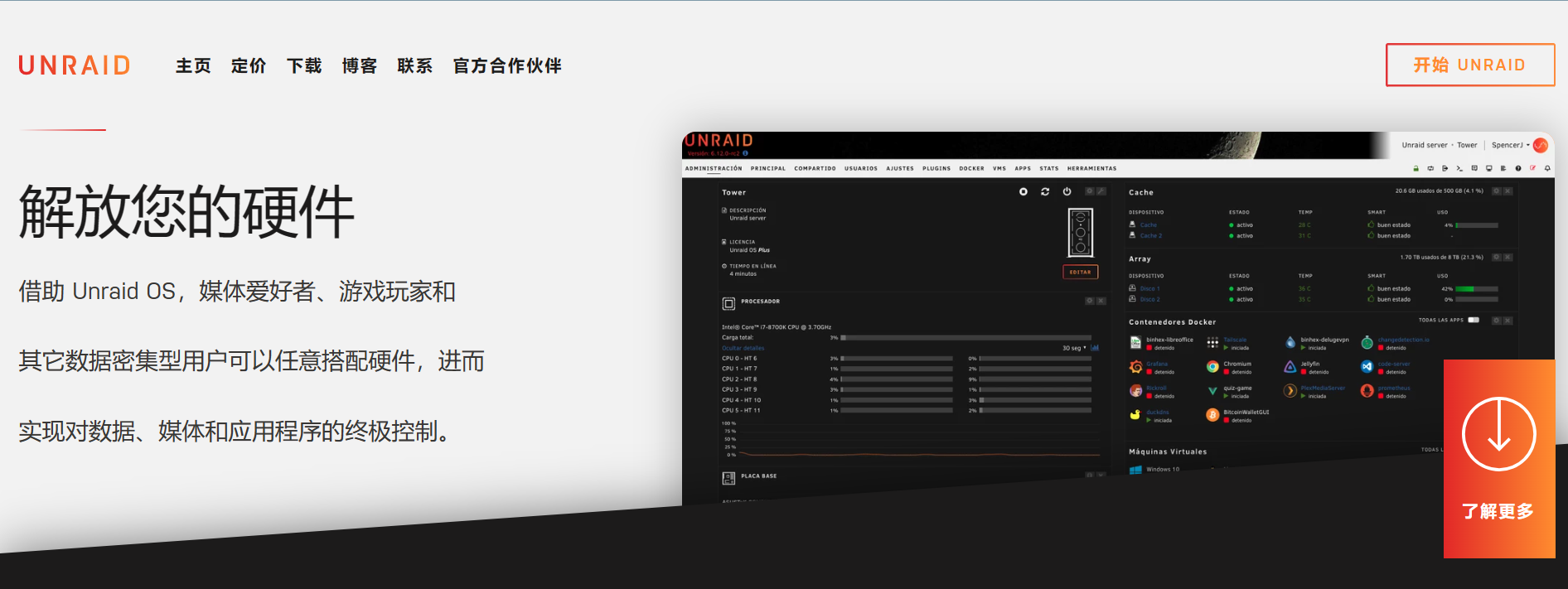Click the restart arrows icon in Tower panel

(x=1045, y=191)
